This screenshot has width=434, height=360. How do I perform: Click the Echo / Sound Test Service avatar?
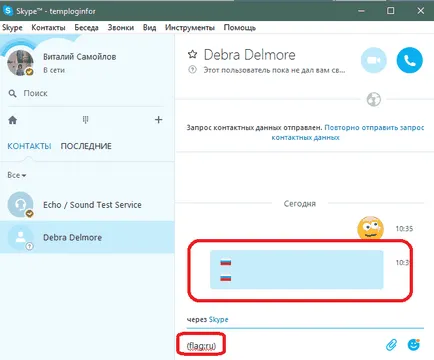point(20,204)
